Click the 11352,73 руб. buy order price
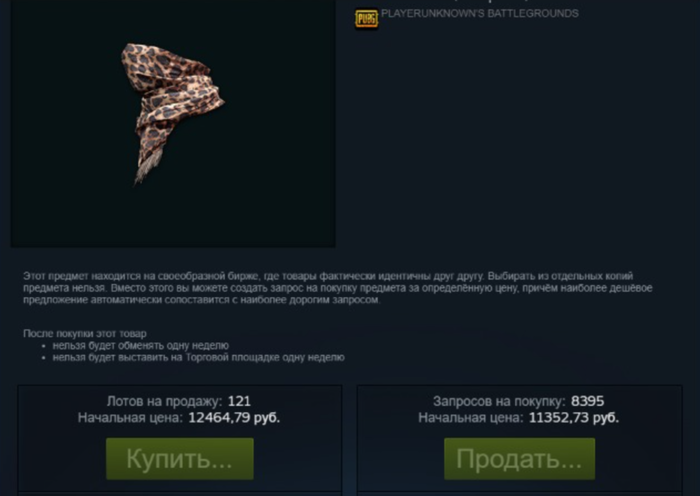The image size is (700, 496). point(574,418)
